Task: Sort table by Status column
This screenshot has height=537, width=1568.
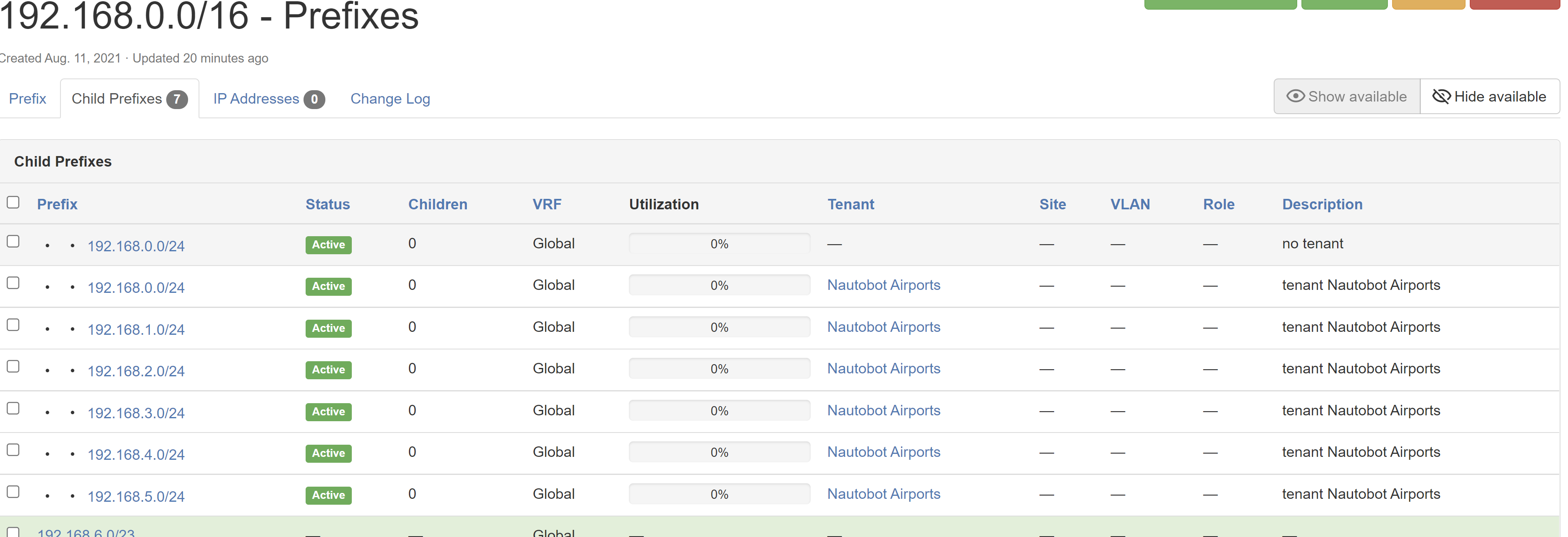Action: click(327, 204)
